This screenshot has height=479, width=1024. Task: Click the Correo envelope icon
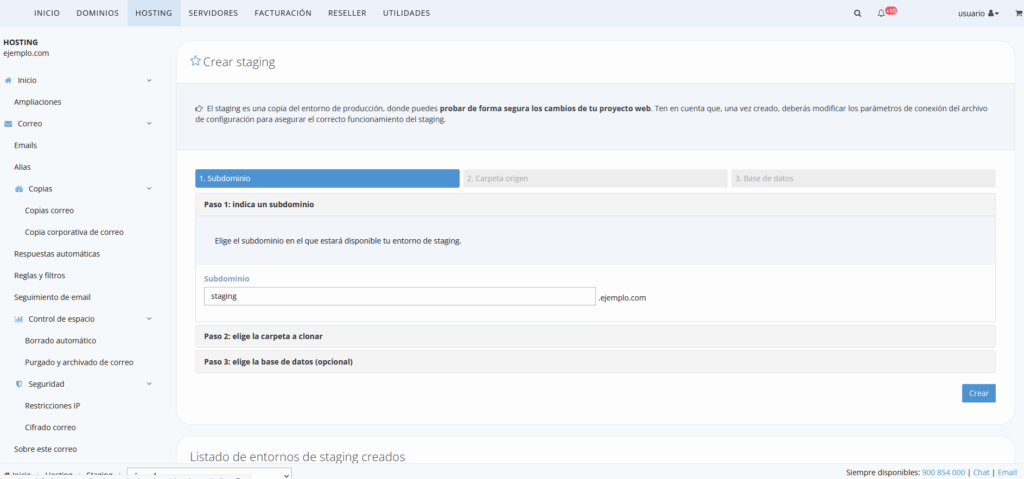point(8,124)
